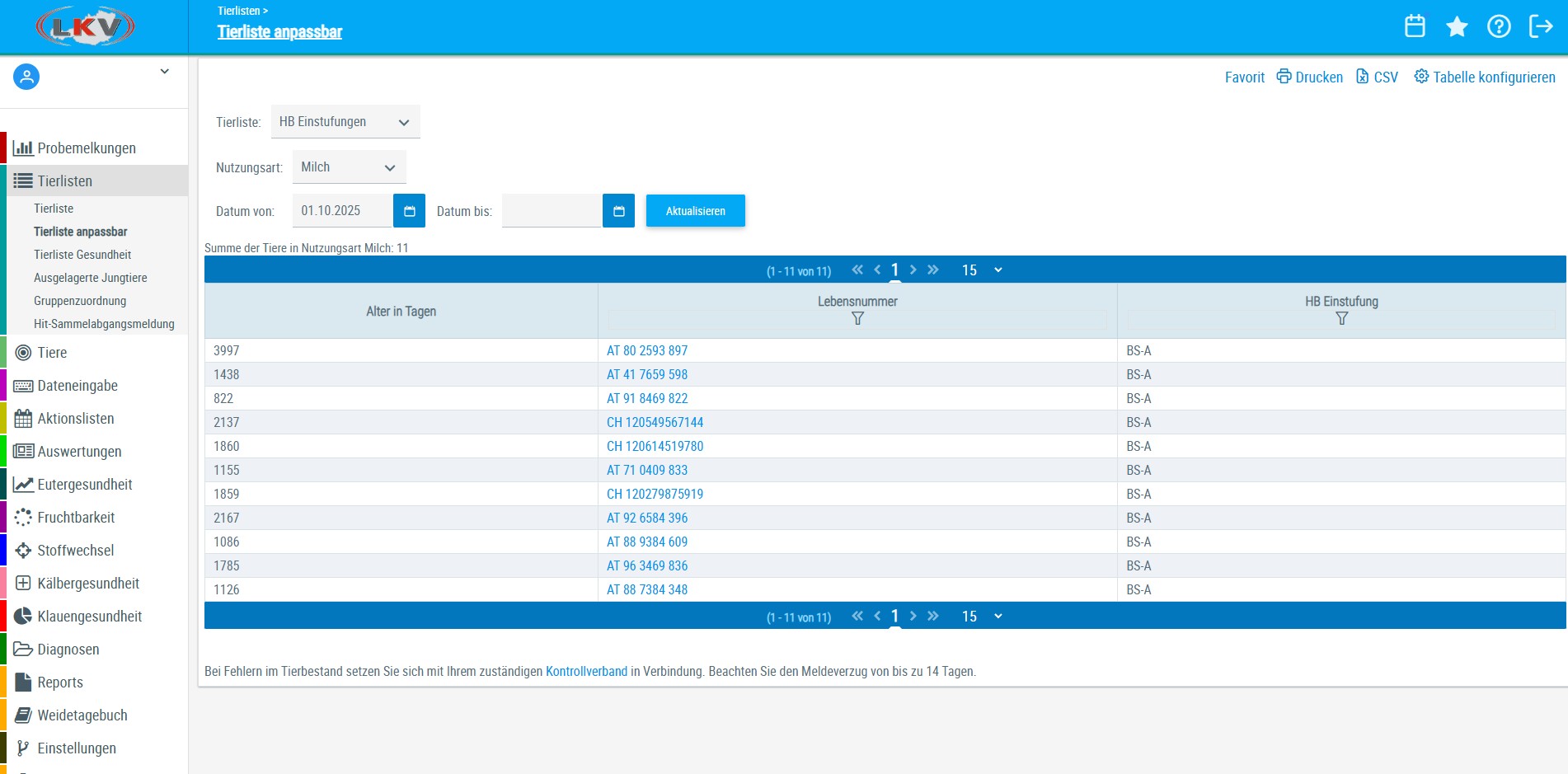
Task: Expand the Tierliste dropdown HB Einstufungen
Action: (x=345, y=122)
